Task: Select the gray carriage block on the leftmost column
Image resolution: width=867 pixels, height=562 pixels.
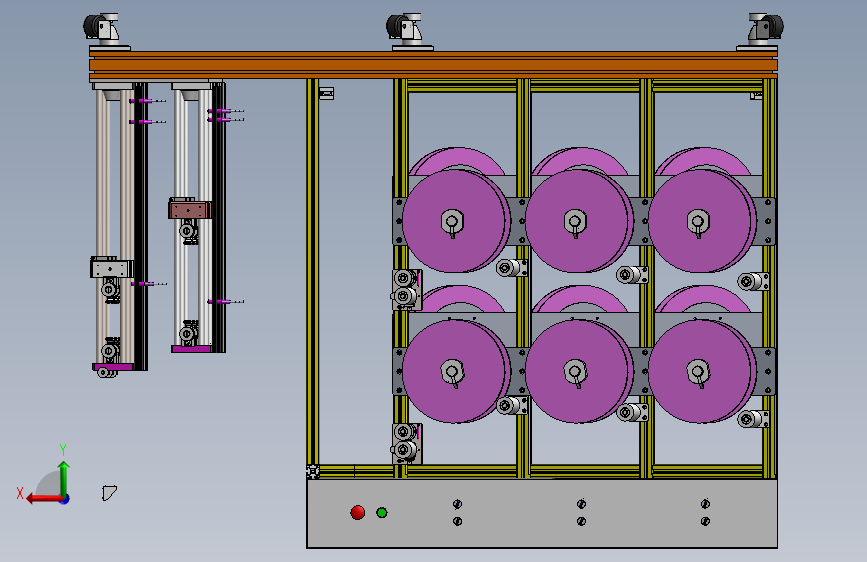Action: tap(111, 268)
